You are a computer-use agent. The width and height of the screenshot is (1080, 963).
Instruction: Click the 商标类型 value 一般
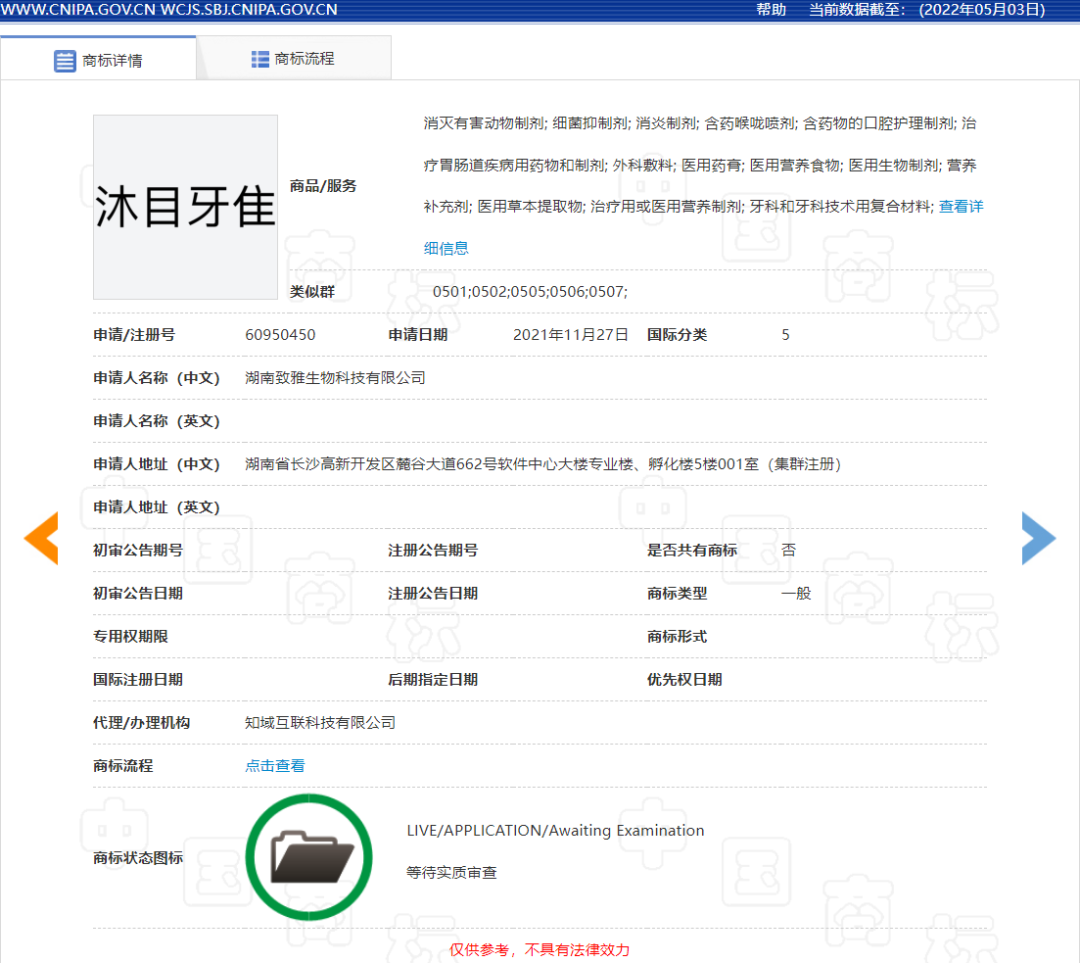click(x=796, y=593)
